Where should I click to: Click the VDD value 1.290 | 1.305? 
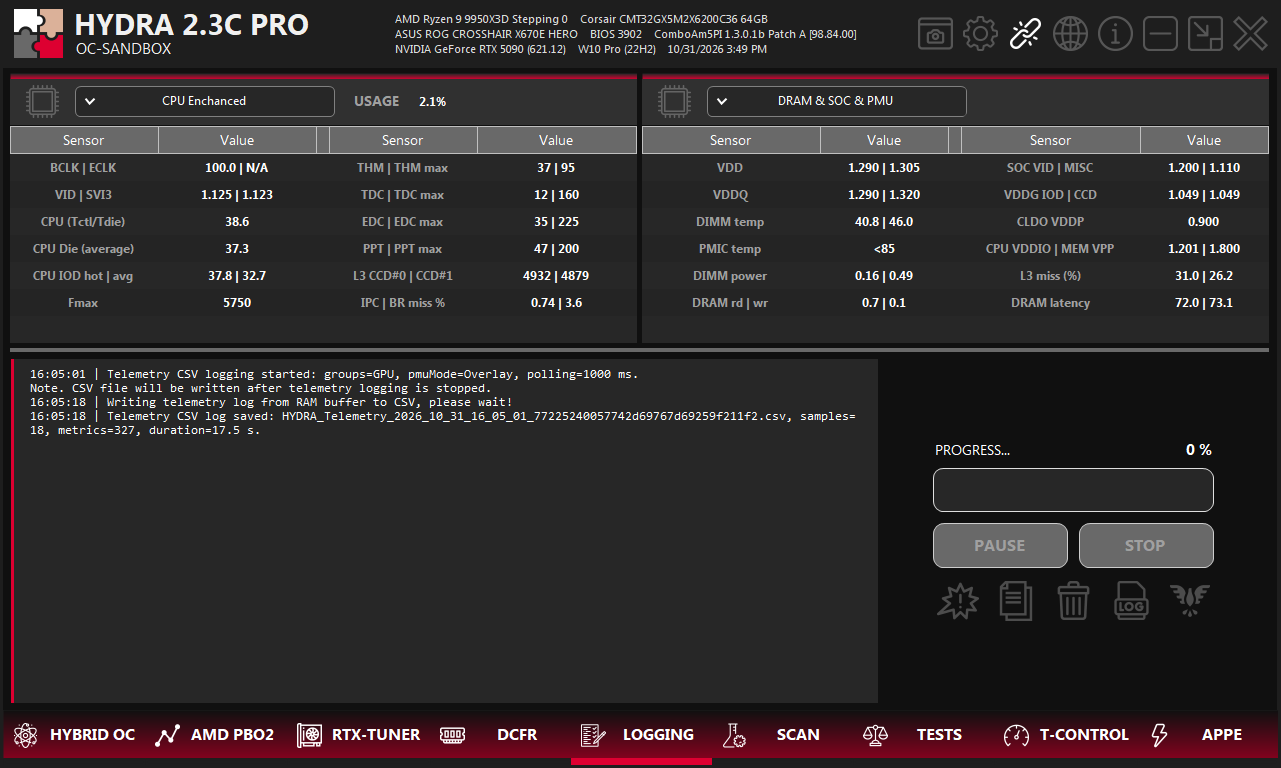tap(884, 168)
